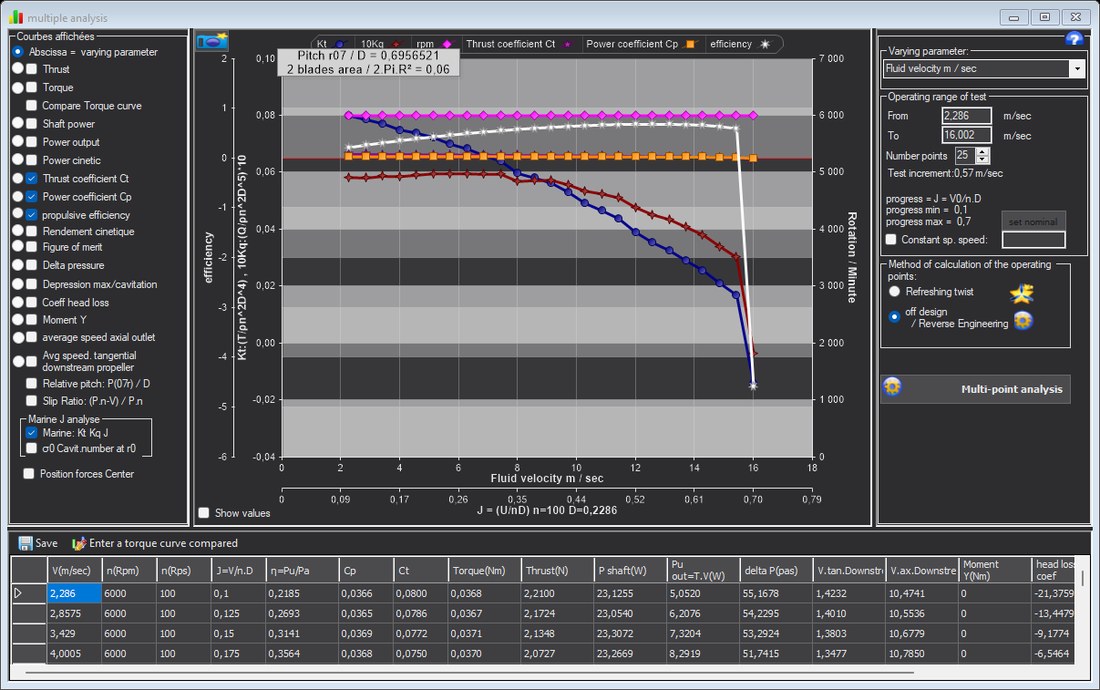Toggle the Power coefficient Cp legend entry
The height and width of the screenshot is (690, 1100).
click(640, 44)
